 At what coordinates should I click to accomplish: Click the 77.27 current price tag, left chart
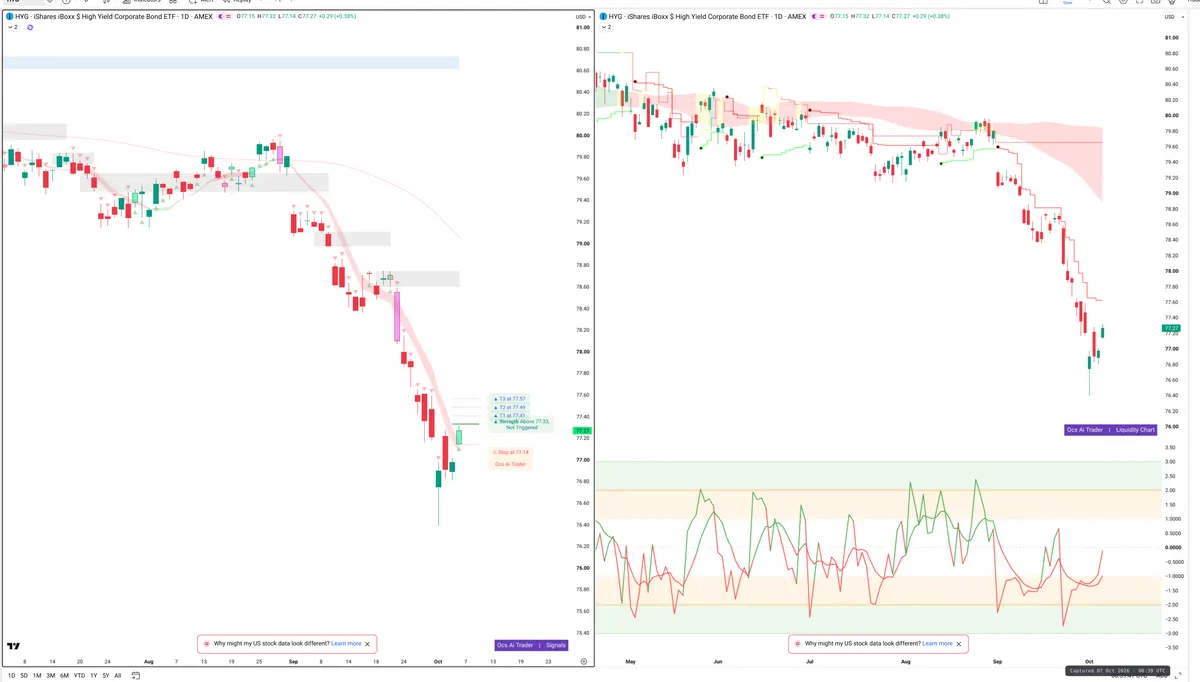[x=582, y=431]
